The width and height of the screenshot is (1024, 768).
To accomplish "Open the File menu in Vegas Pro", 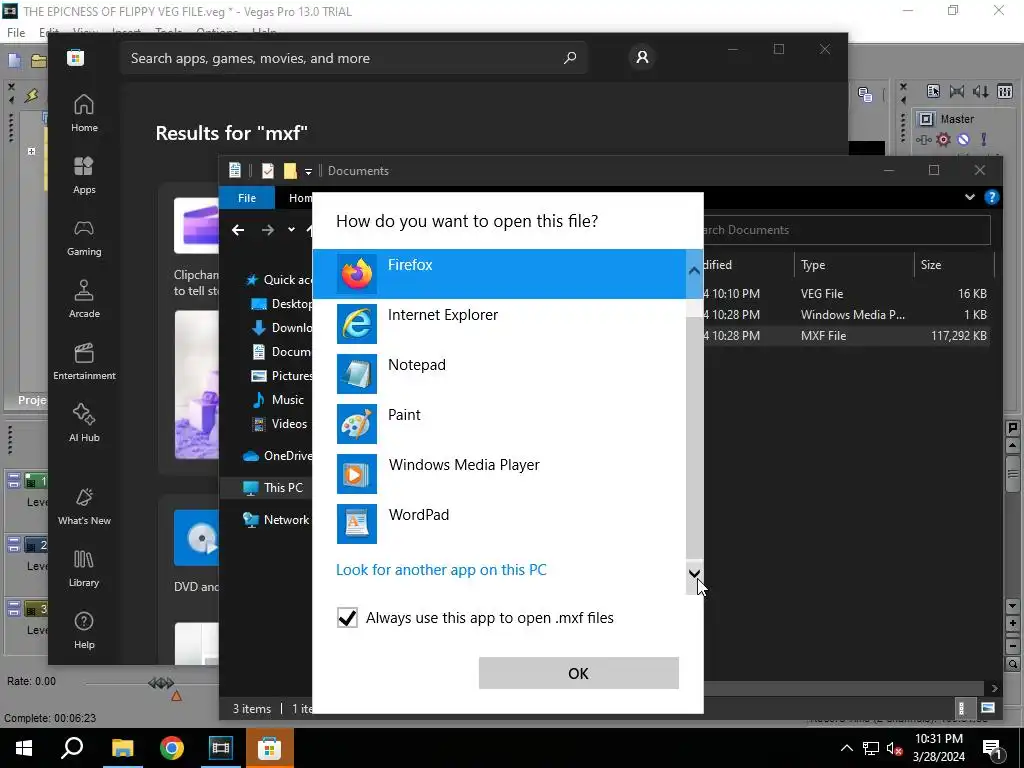I will (16, 33).
